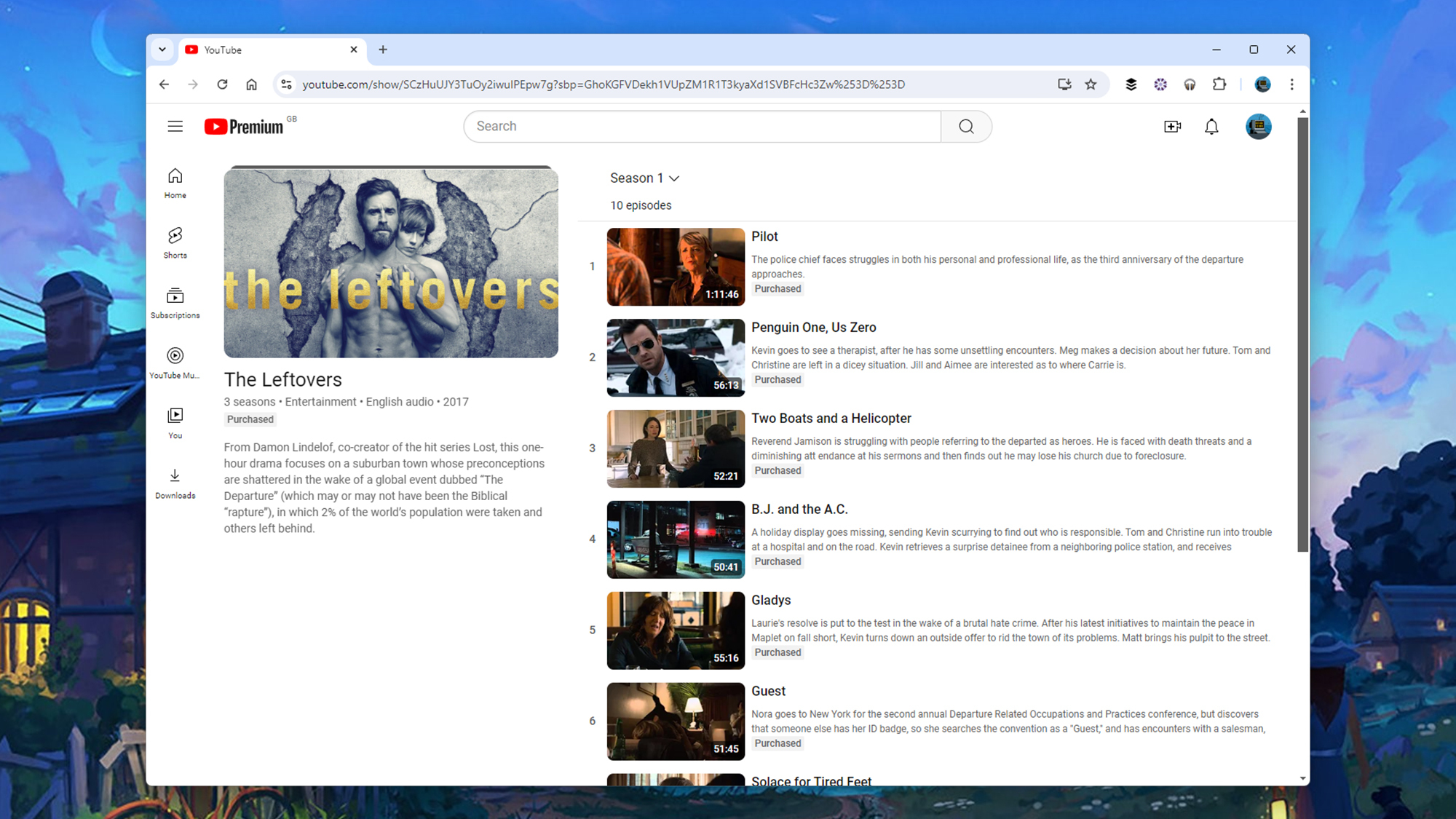1456x819 pixels.
Task: Open the stacked layers extension icon
Action: (x=1131, y=84)
